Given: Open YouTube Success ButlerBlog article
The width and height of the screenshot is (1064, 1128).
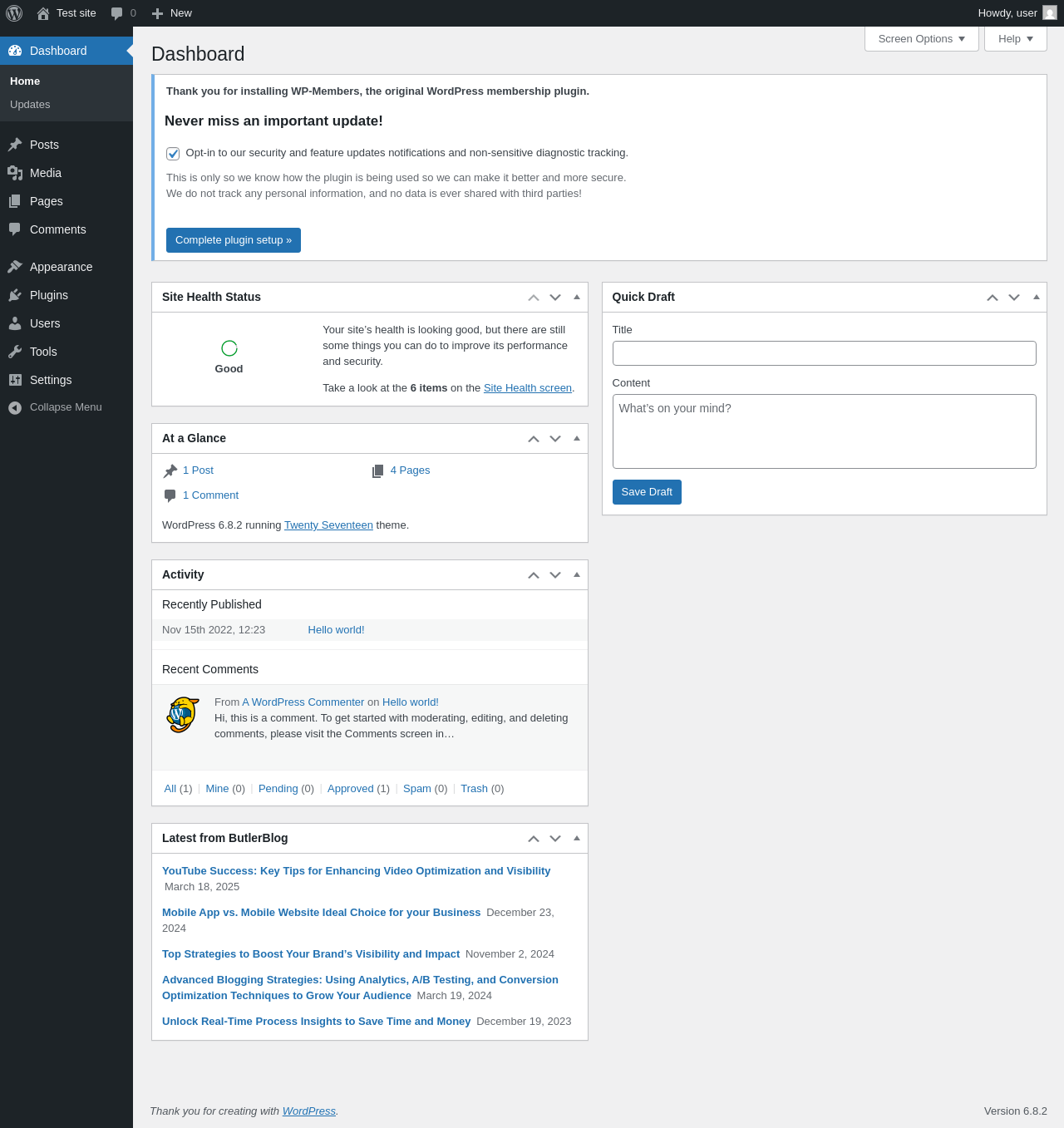Looking at the screenshot, I should [356, 871].
